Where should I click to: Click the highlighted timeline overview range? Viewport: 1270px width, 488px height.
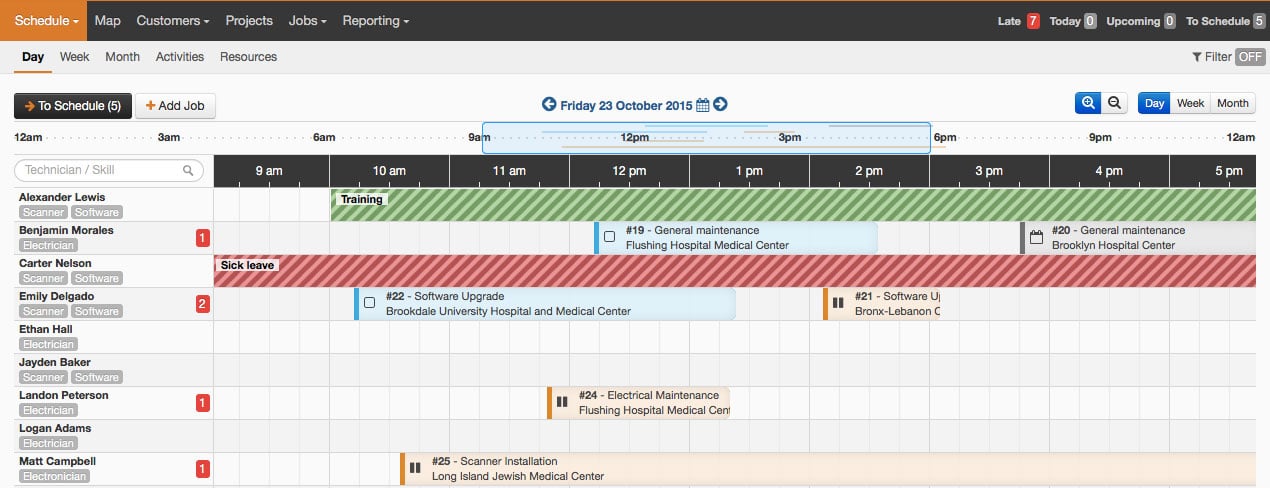706,138
